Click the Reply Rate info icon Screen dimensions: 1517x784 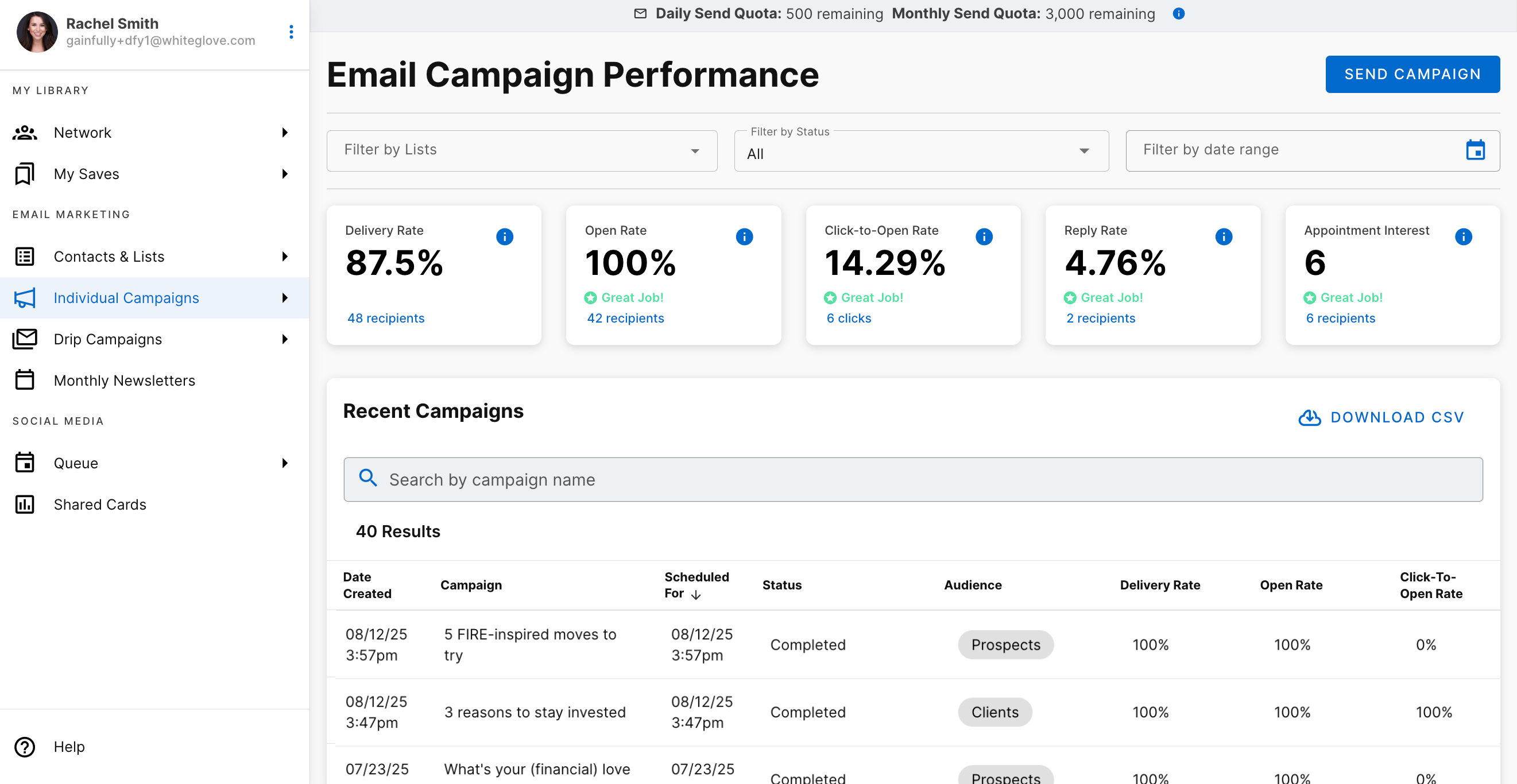[x=1223, y=236]
